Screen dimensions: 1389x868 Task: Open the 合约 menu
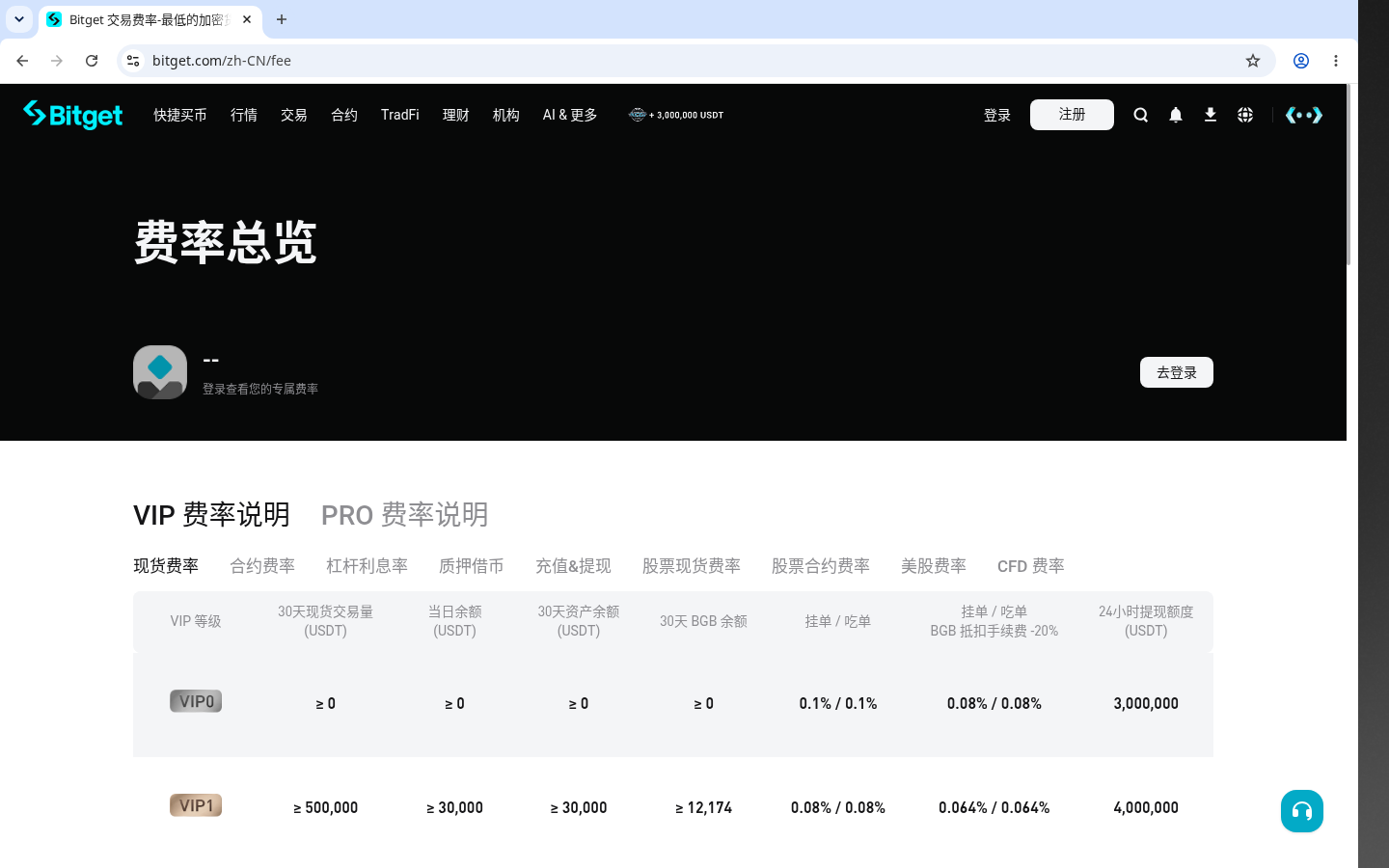(x=344, y=115)
